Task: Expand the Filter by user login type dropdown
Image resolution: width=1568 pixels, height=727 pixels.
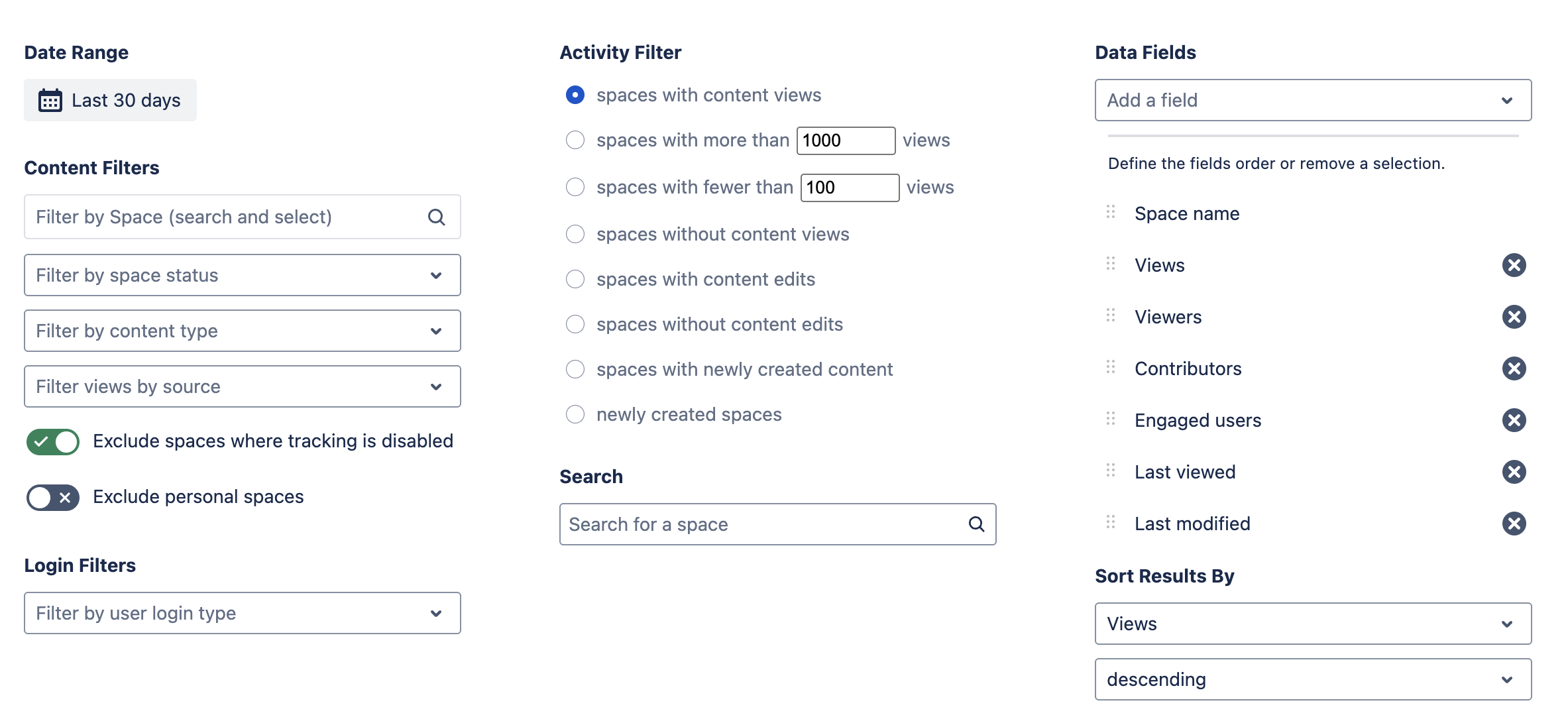Action: [x=242, y=613]
